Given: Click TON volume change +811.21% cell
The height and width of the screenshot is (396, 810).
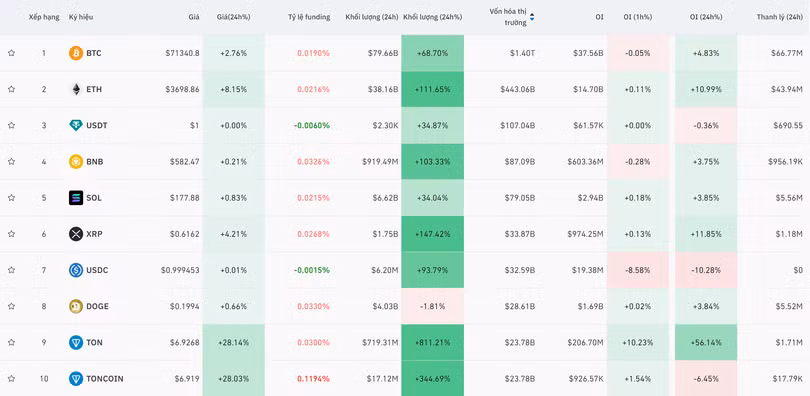Looking at the screenshot, I should [432, 342].
